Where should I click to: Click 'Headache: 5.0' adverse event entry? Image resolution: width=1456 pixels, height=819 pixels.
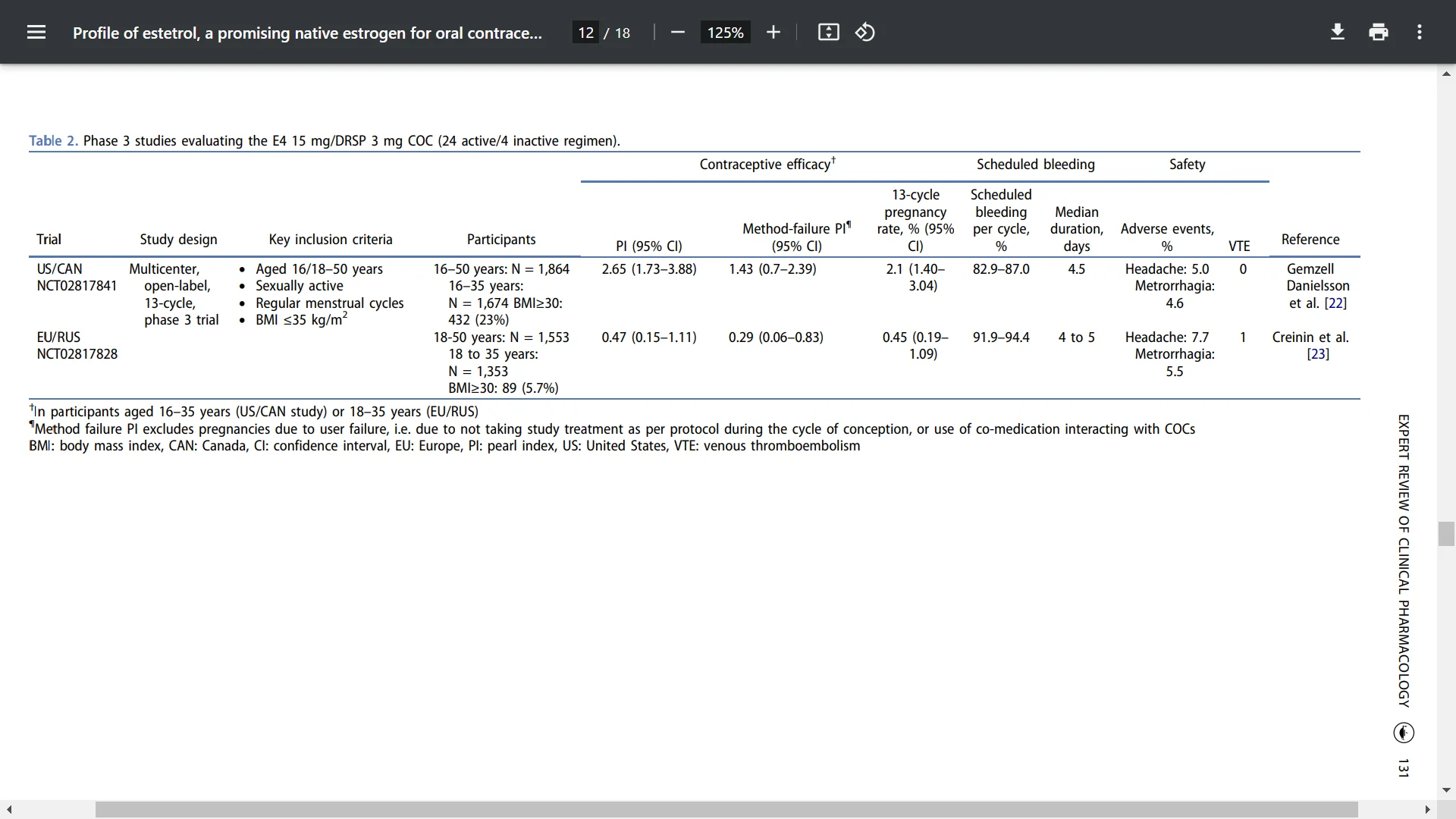(x=1167, y=269)
